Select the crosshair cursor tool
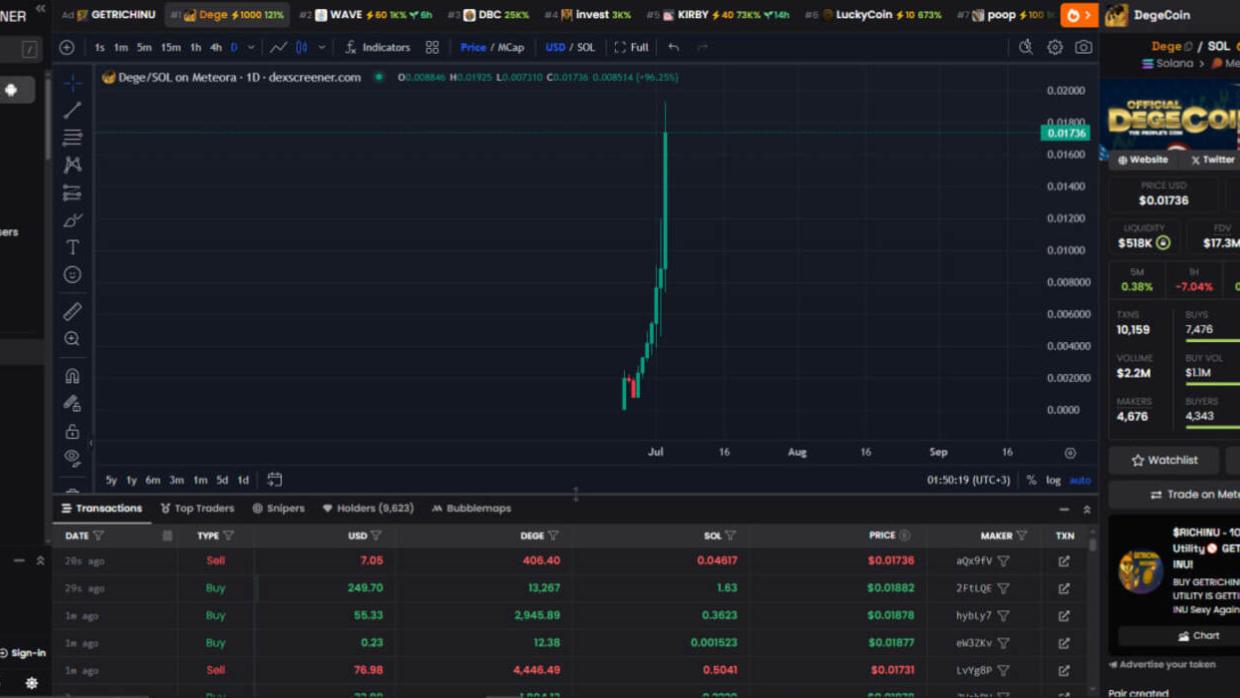This screenshot has width=1240, height=698. tap(72, 83)
